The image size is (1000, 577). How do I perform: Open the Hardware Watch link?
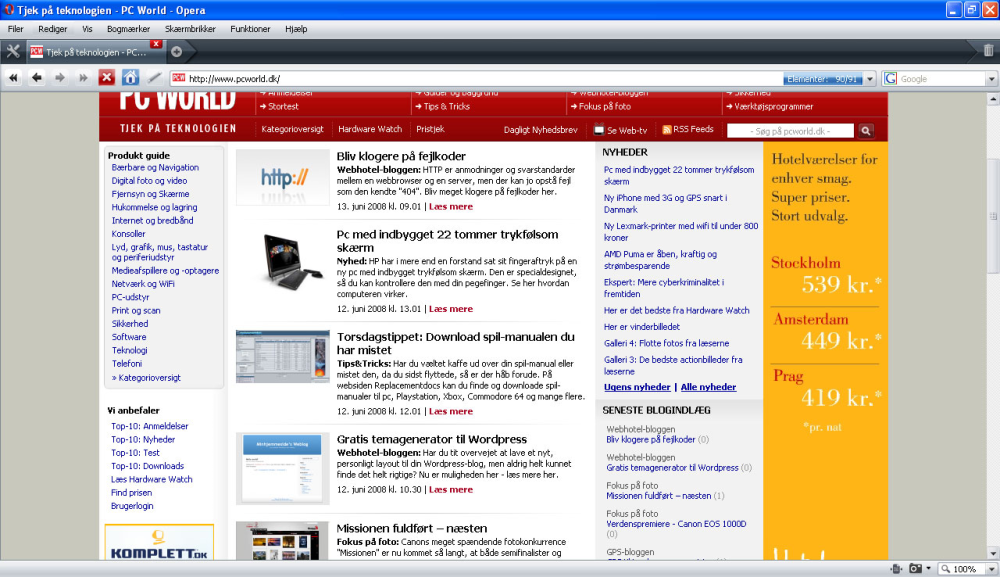[370, 129]
